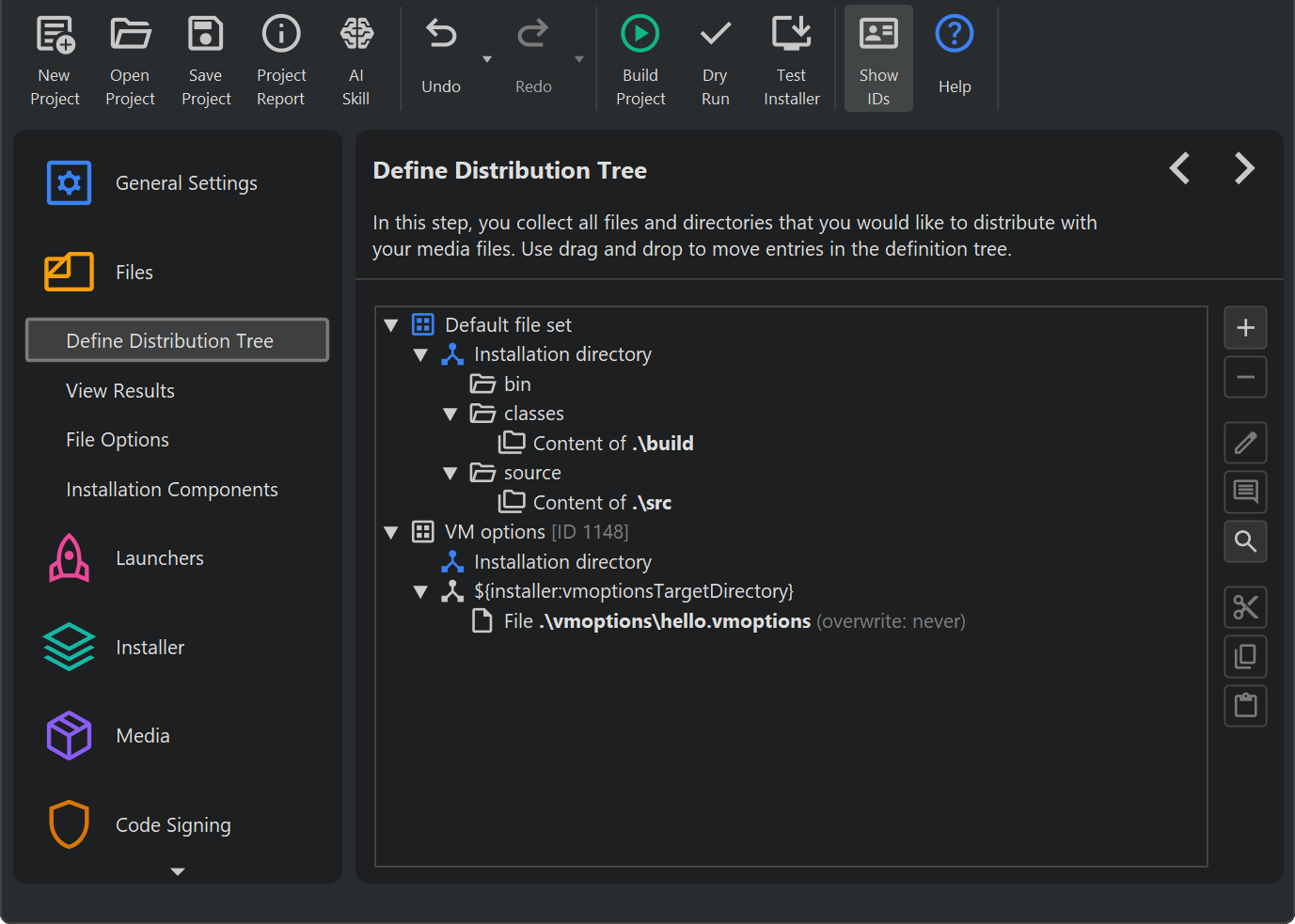Screen dimensions: 1295x924
Task: Click the magnifier search icon beside the tree
Action: tap(1245, 541)
